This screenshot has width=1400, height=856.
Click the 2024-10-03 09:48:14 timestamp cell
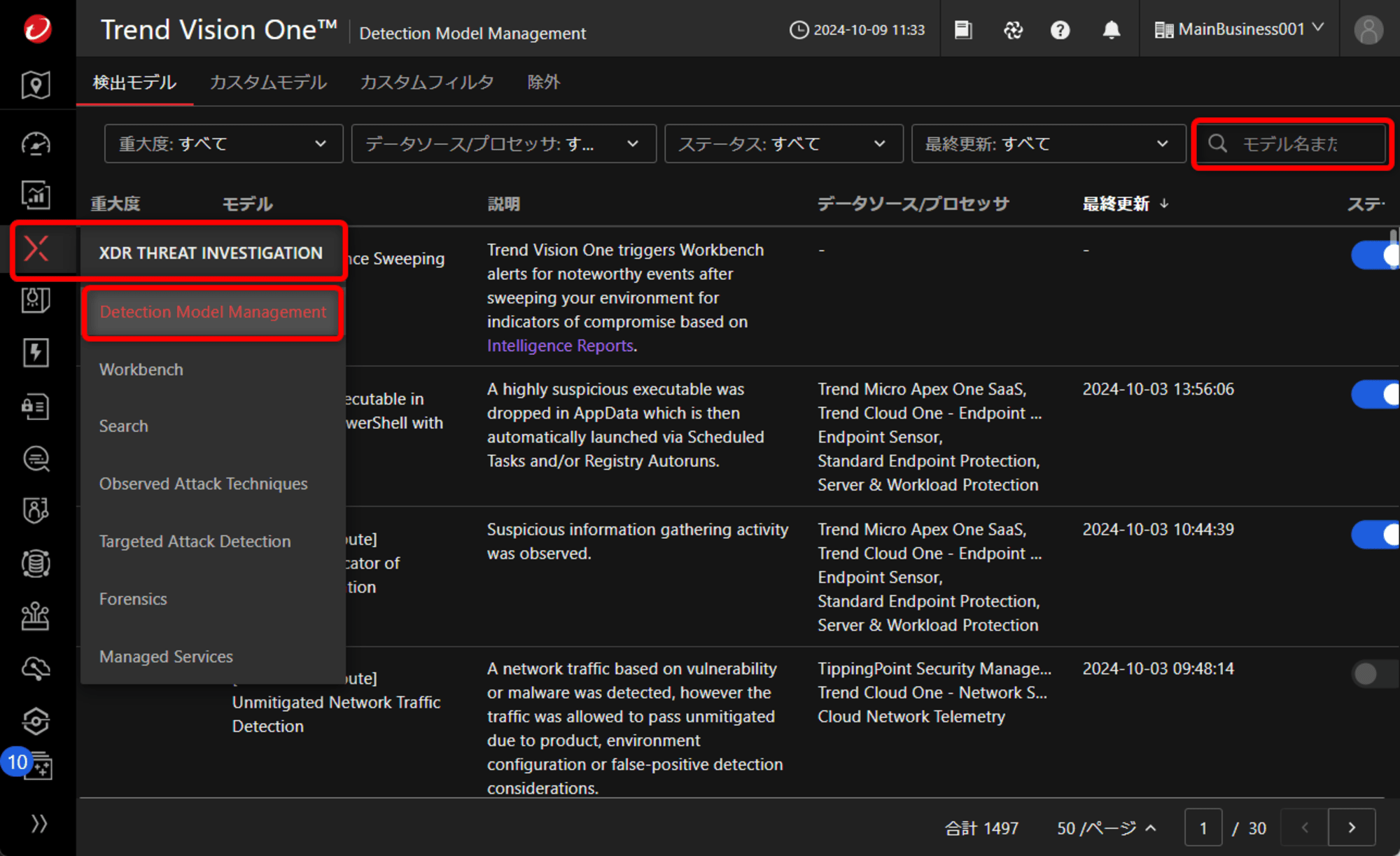(1158, 668)
